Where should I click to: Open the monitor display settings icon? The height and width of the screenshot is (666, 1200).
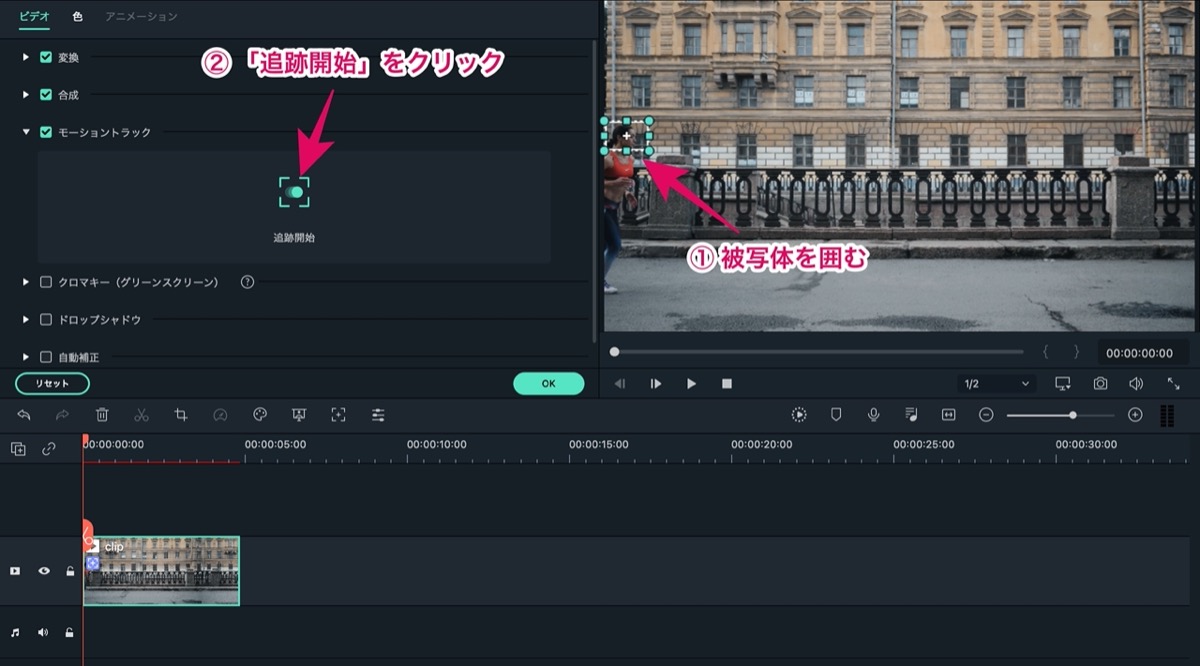point(1063,384)
